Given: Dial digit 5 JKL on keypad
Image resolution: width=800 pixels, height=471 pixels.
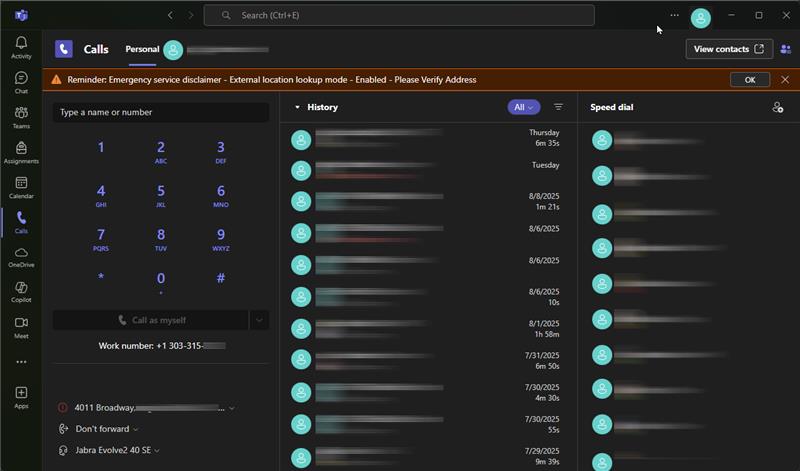Looking at the screenshot, I should pyautogui.click(x=161, y=195).
